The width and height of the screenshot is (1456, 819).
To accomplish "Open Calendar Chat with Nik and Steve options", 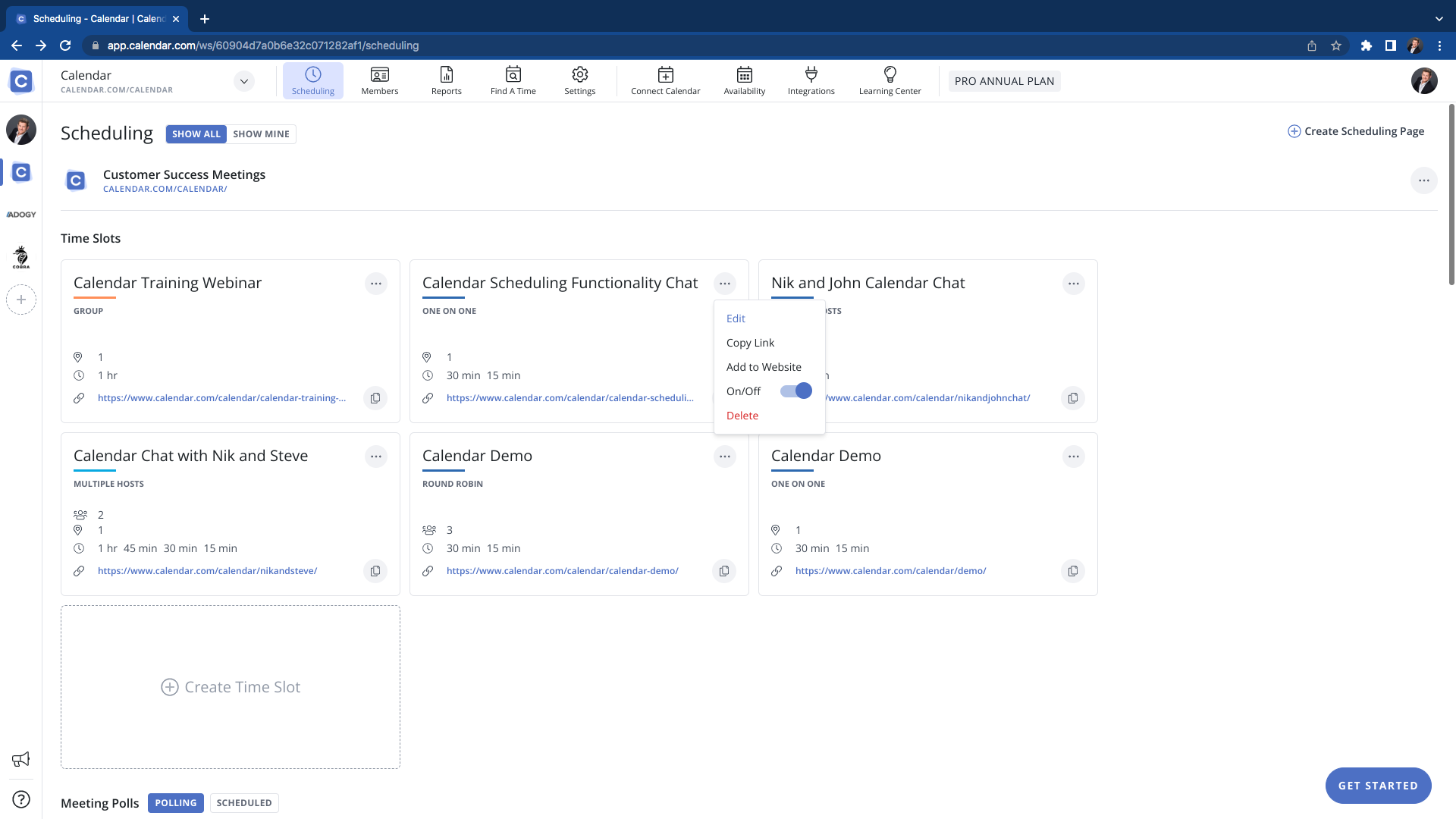I will coord(376,457).
